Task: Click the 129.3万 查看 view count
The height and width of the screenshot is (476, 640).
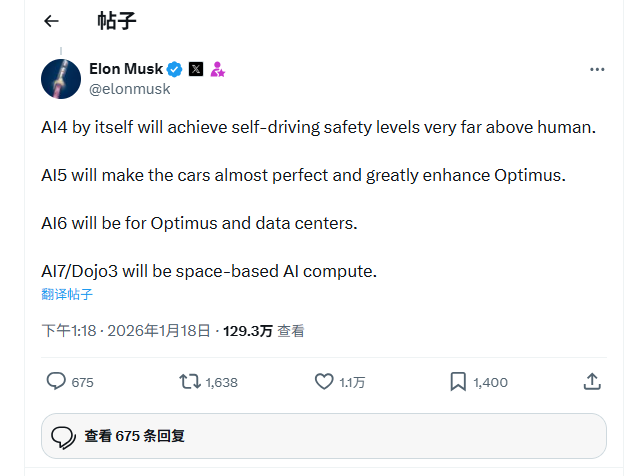Action: (x=263, y=330)
